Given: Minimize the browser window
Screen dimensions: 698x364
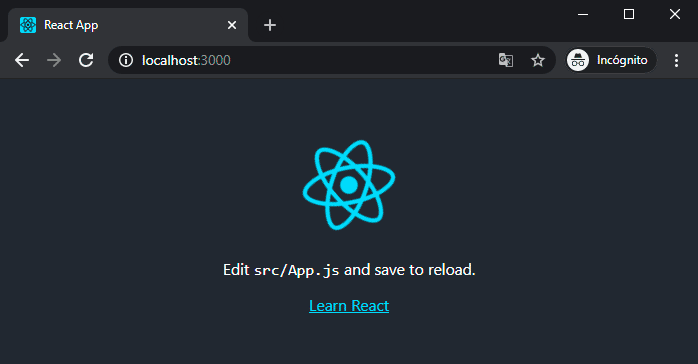Looking at the screenshot, I should [583, 14].
